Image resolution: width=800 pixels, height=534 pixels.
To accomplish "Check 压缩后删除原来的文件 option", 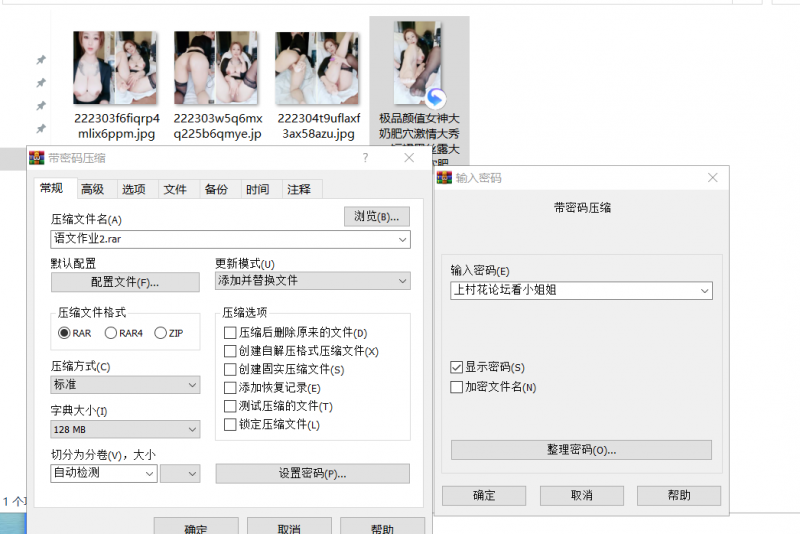I will tap(230, 333).
